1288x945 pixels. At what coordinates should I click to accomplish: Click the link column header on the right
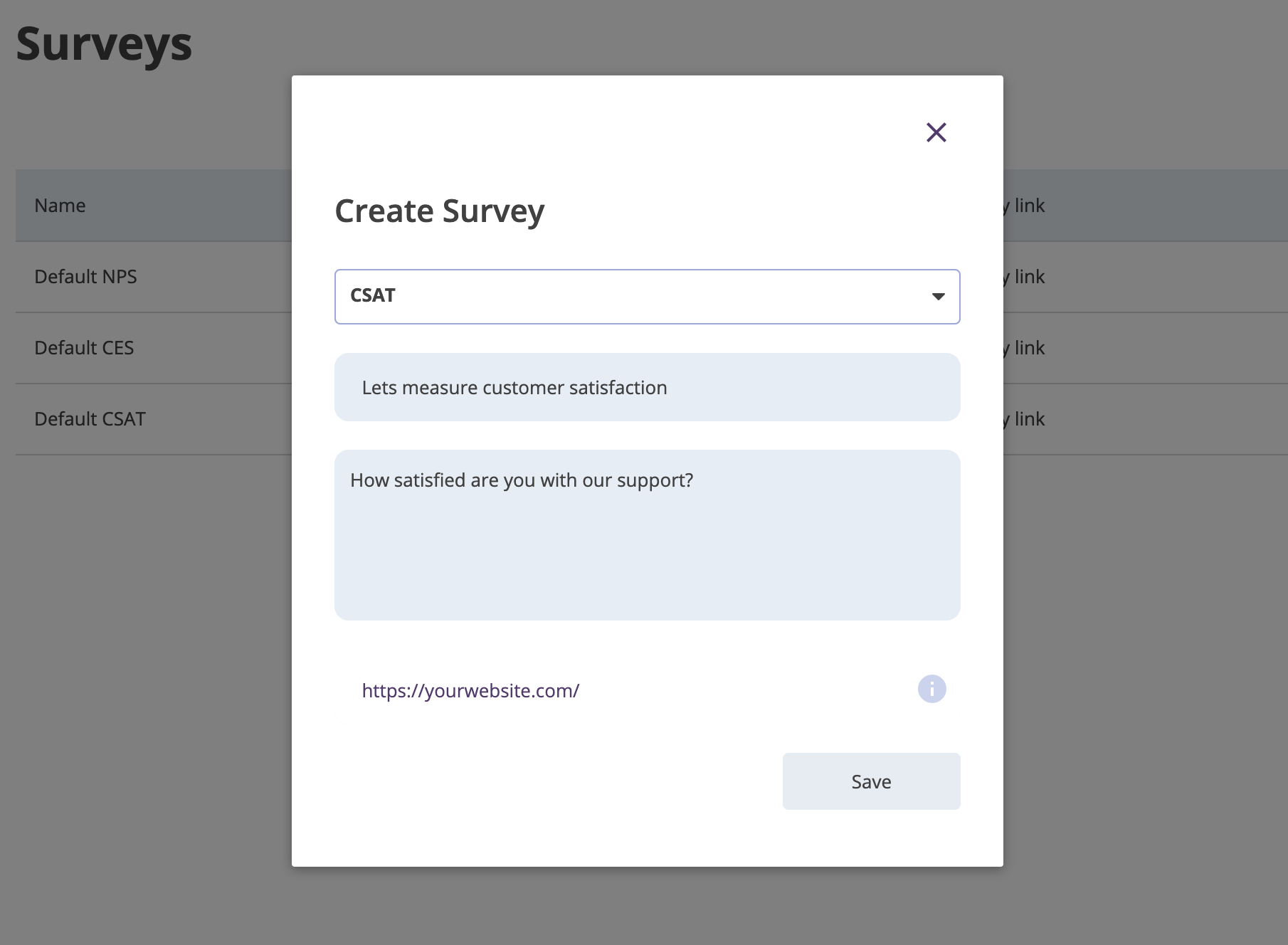click(x=1028, y=206)
